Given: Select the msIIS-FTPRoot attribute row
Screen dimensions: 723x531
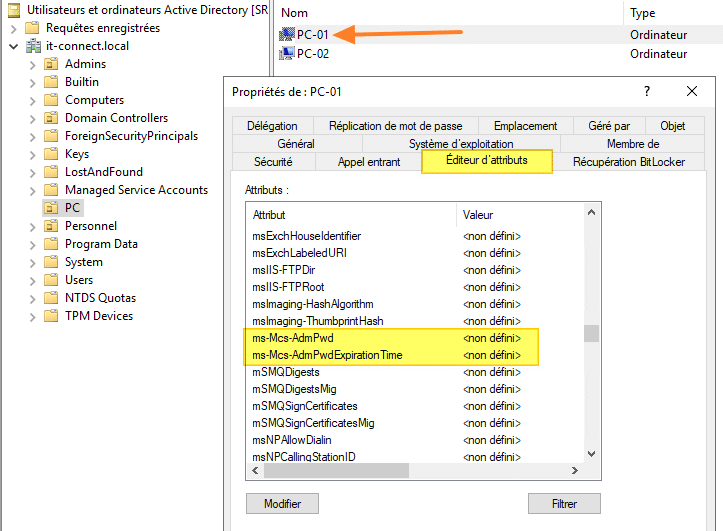Looking at the screenshot, I should coord(415,287).
